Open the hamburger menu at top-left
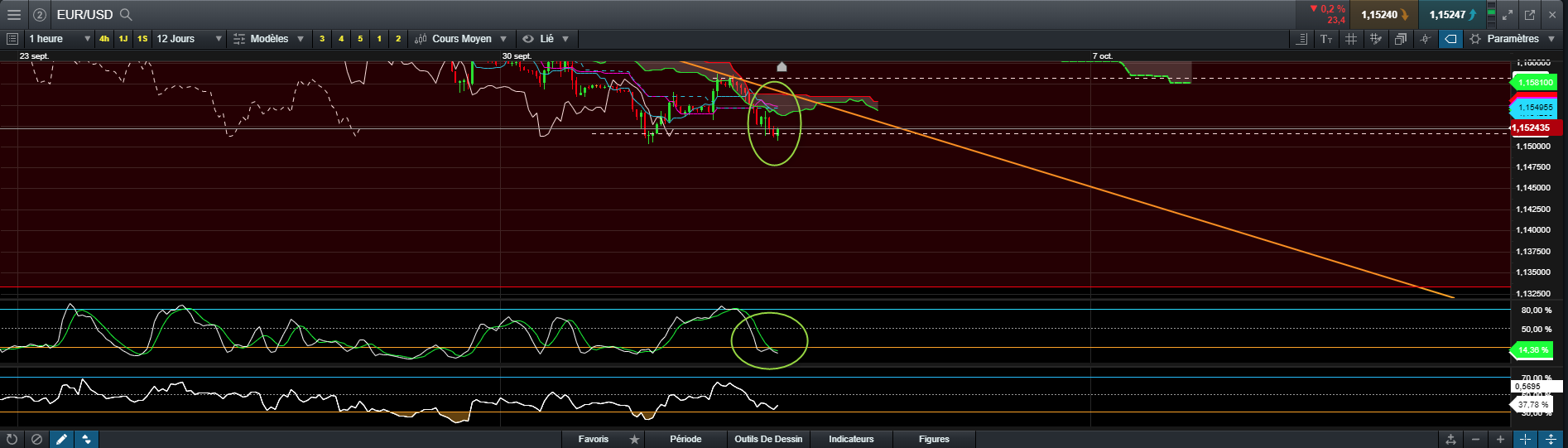 point(14,15)
